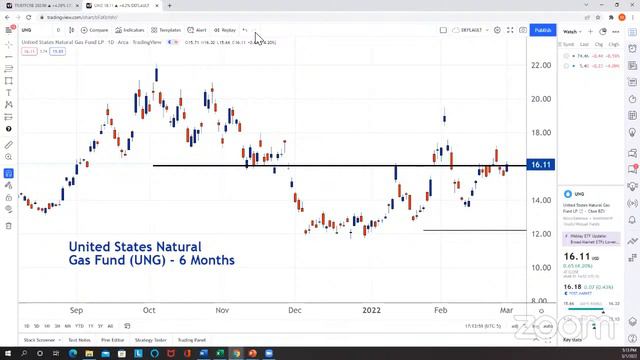640x360 pixels.
Task: Open the D timeframe interval selector
Action: point(58,30)
